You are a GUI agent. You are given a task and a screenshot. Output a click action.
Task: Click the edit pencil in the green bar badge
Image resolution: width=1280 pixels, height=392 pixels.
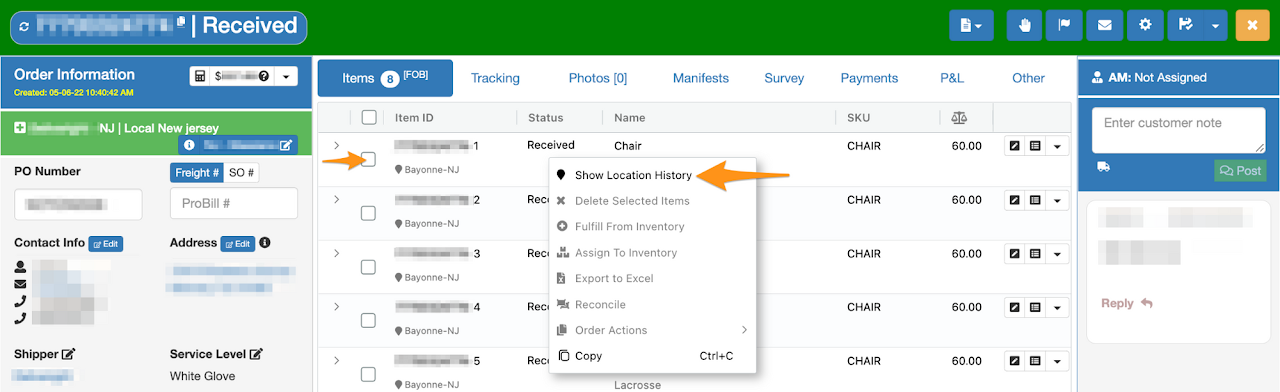point(286,145)
